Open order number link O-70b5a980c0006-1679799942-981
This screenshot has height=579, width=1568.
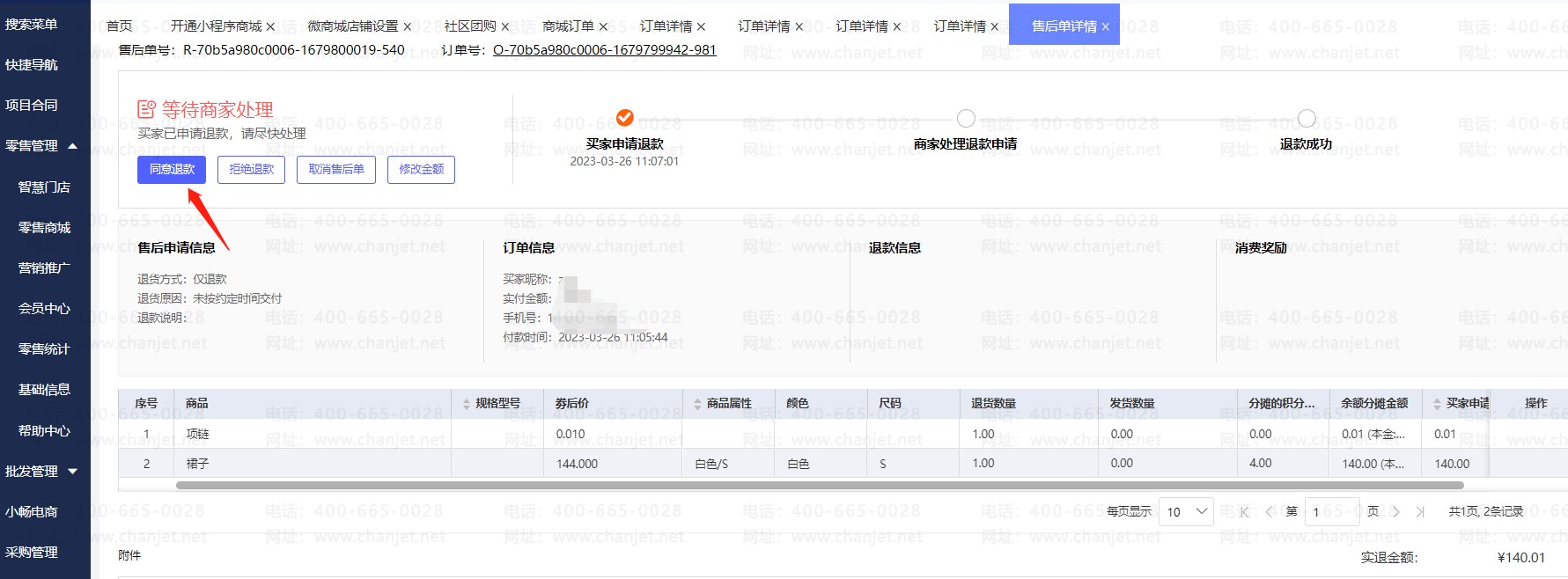click(x=605, y=50)
